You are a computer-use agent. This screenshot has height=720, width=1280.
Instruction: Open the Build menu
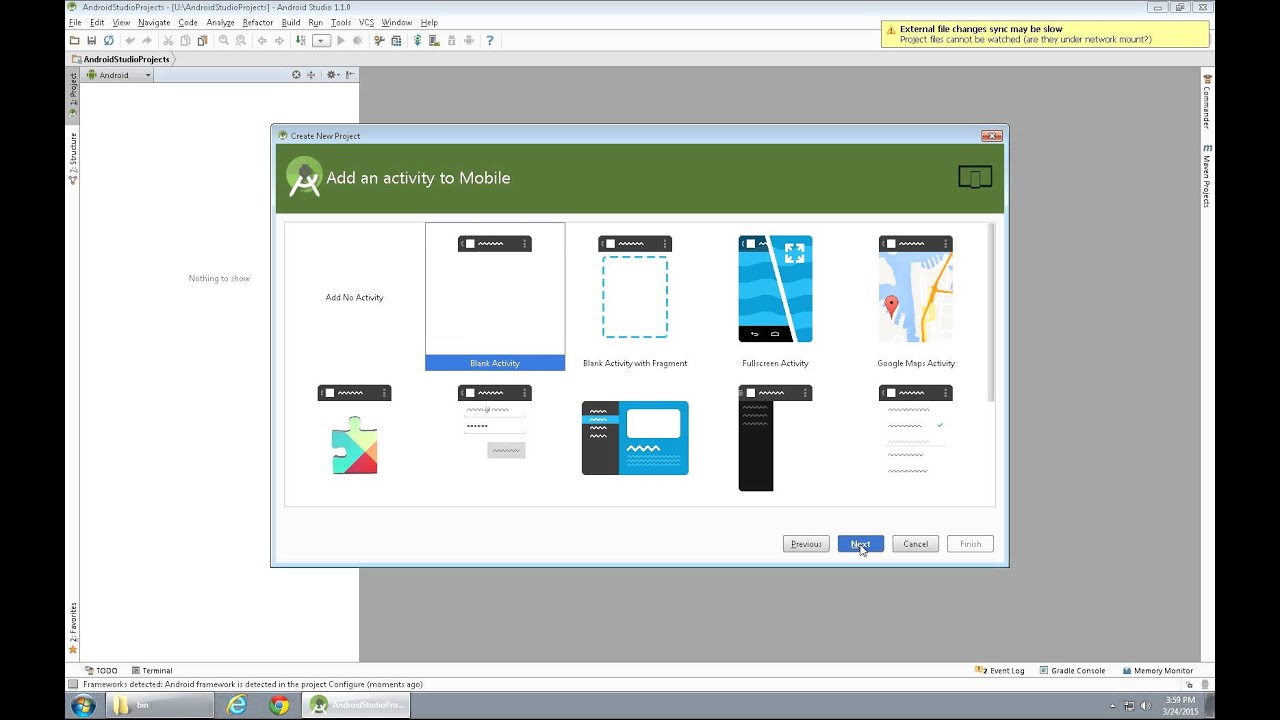point(290,22)
